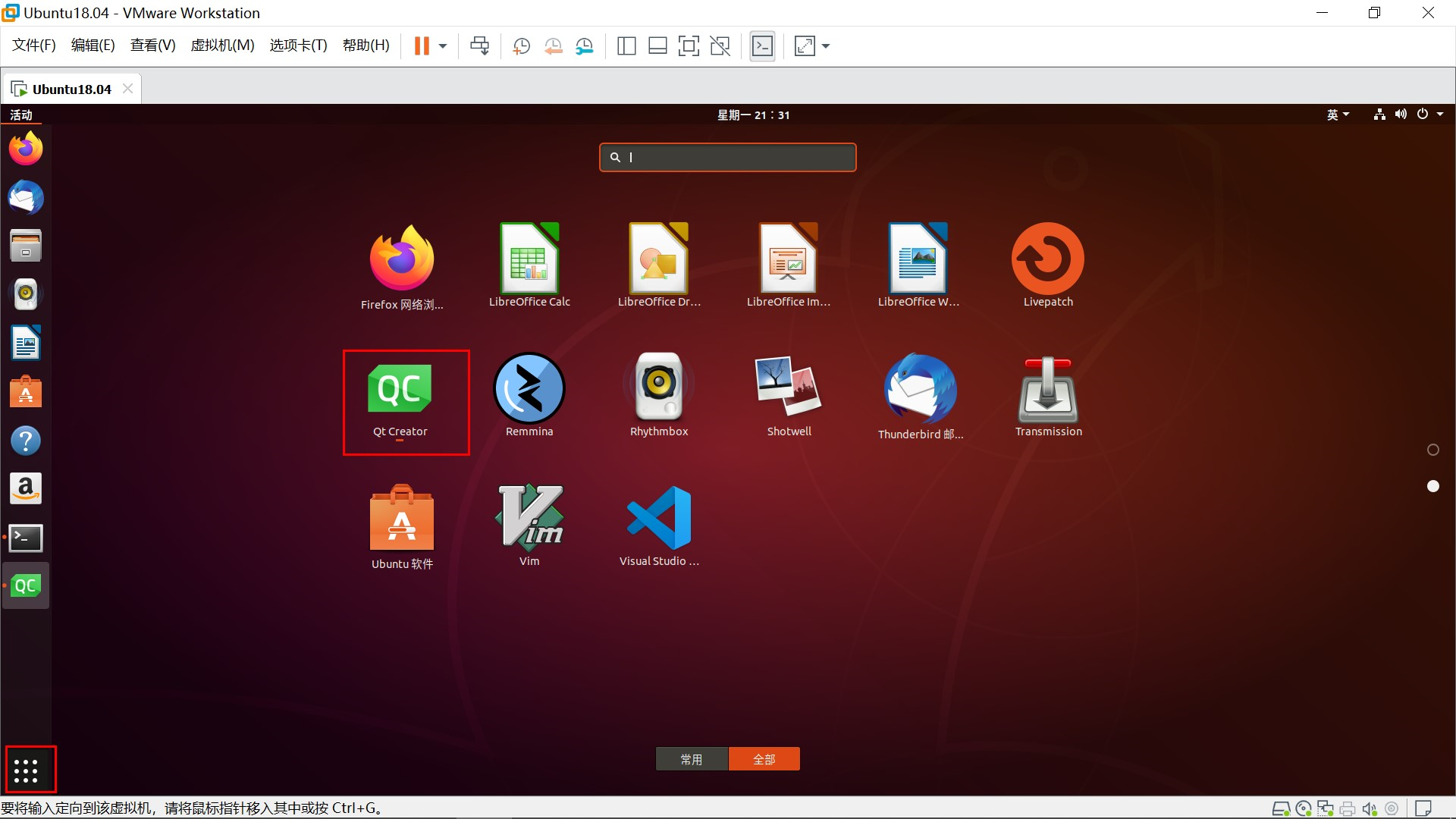
Task: Open Vim from the applications grid
Action: point(529,518)
